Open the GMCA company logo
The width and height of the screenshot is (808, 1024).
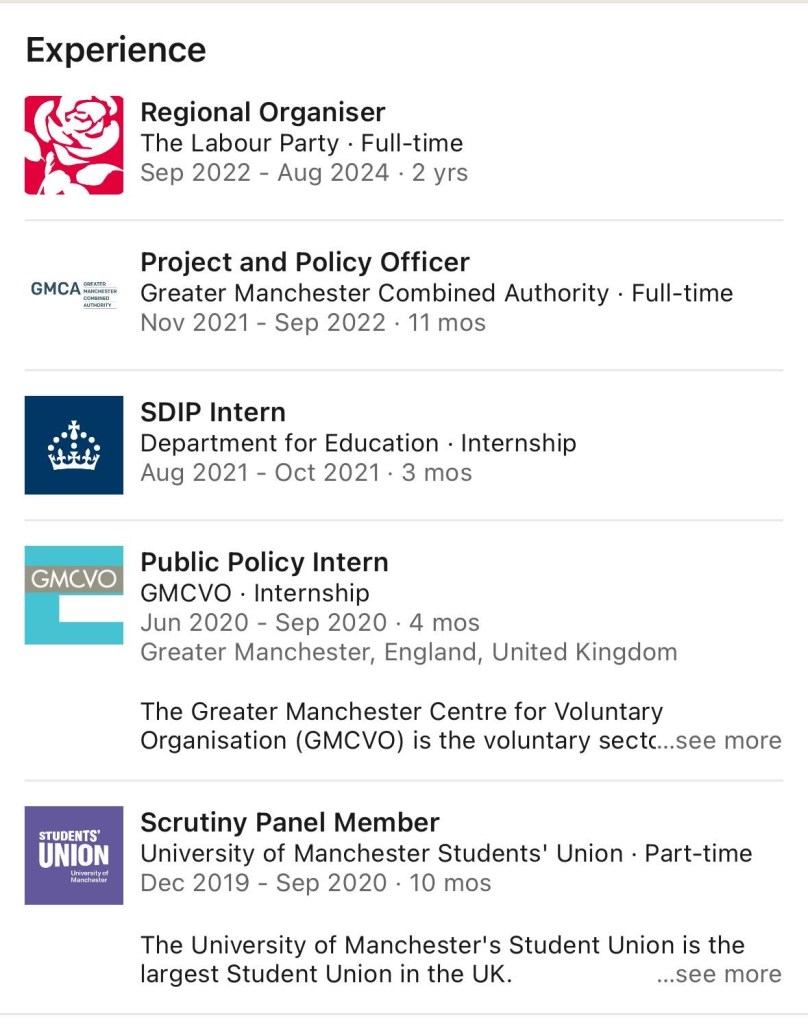coord(74,294)
